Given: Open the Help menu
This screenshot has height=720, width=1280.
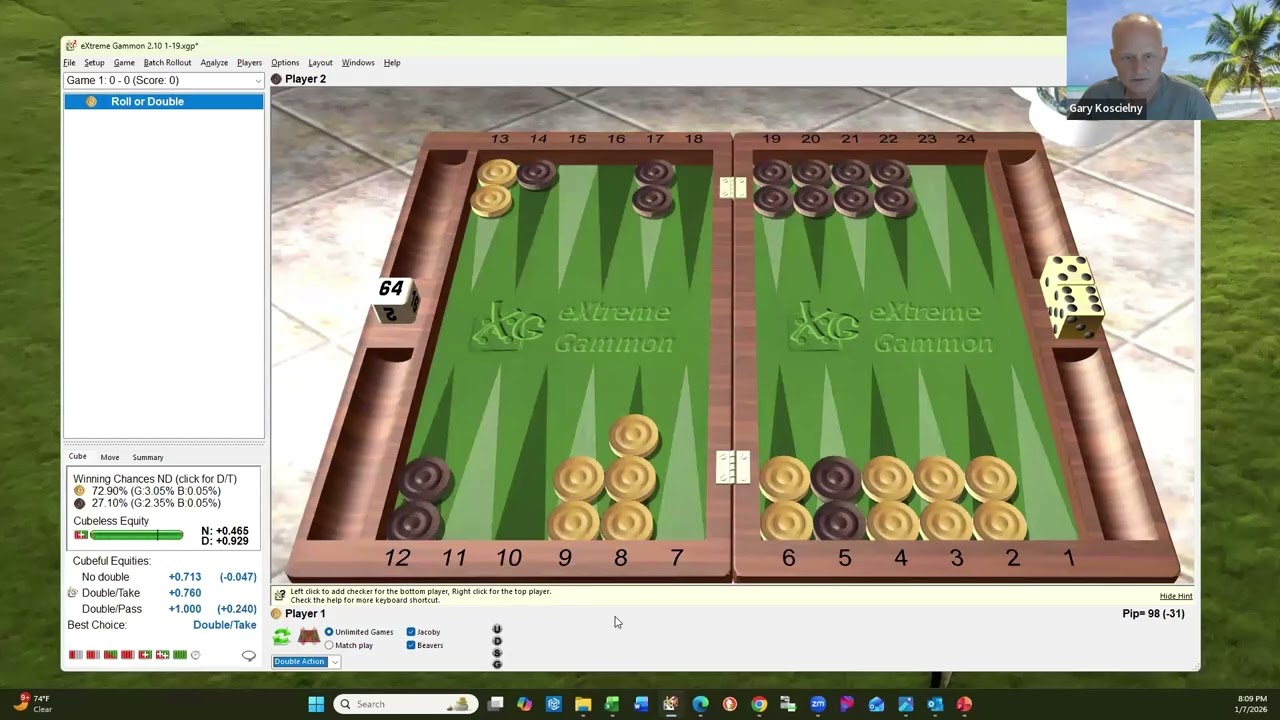Looking at the screenshot, I should click(392, 63).
